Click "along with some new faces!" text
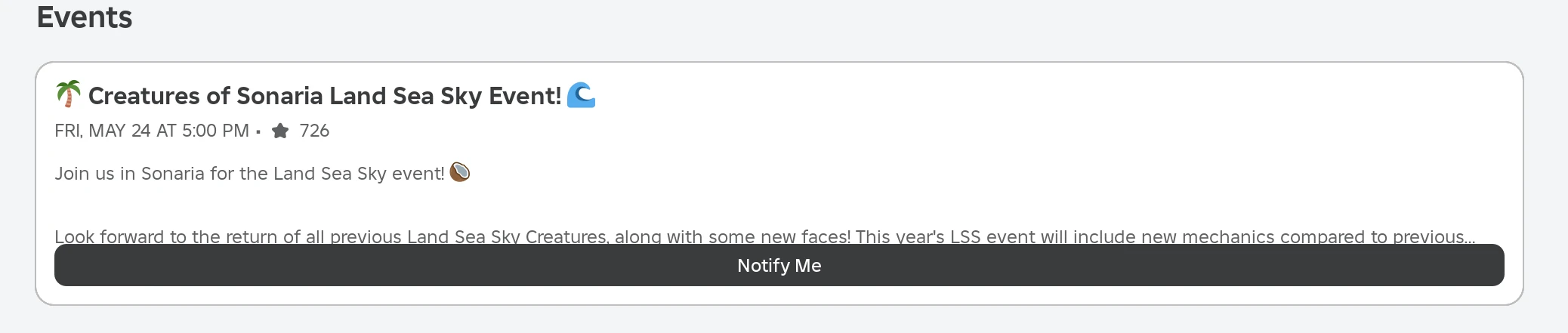 click(732, 236)
